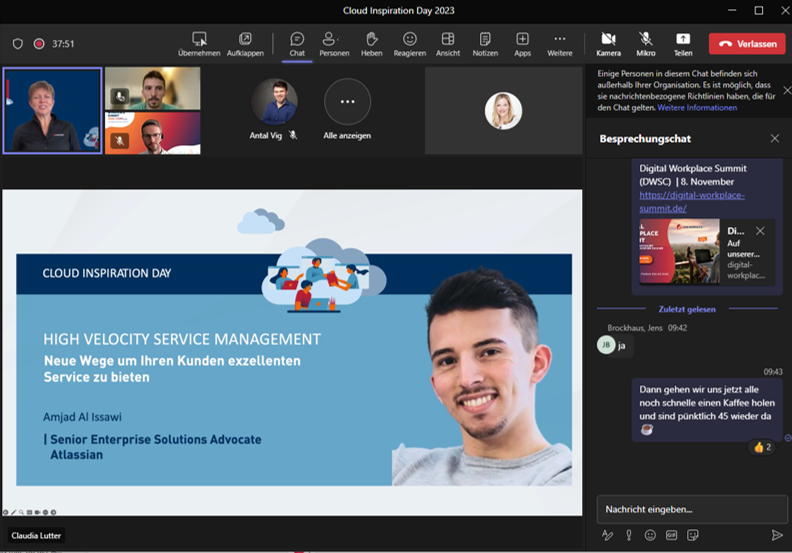Send message with the arrow icon
792x553 pixels.
[777, 535]
